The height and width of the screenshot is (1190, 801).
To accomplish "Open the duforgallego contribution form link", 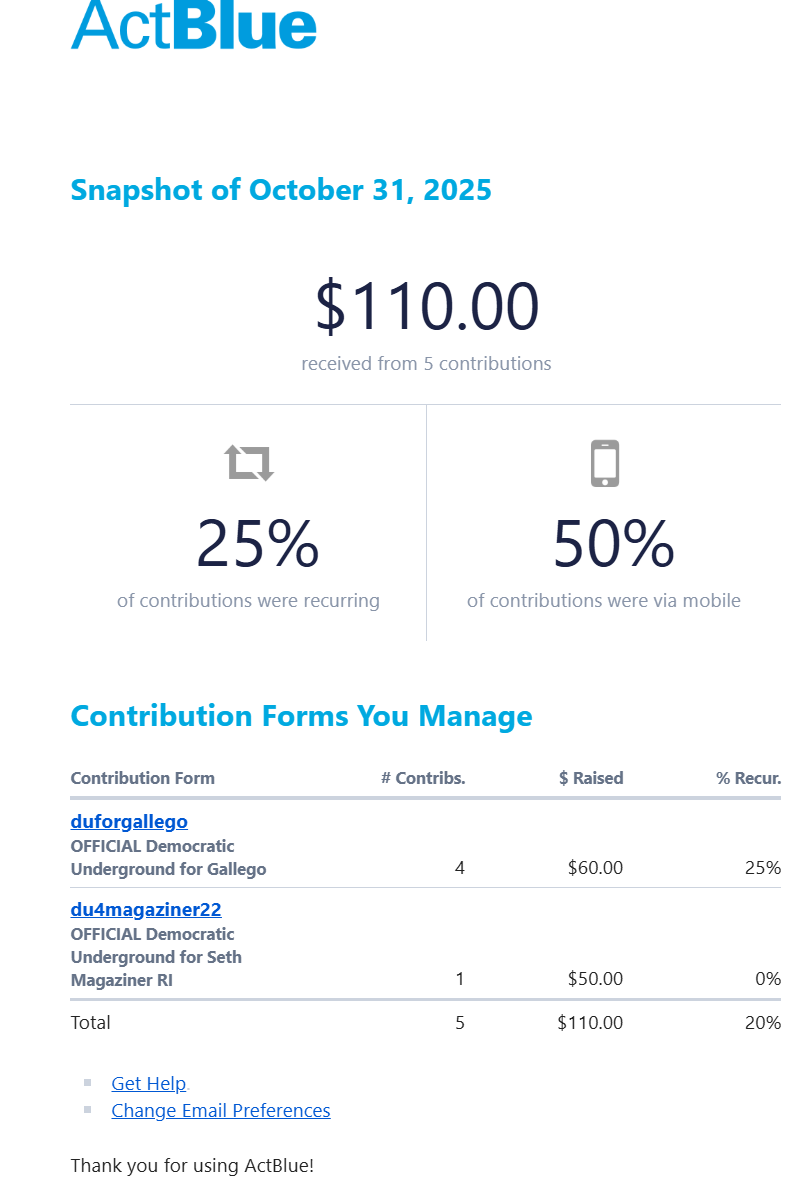I will (129, 821).
